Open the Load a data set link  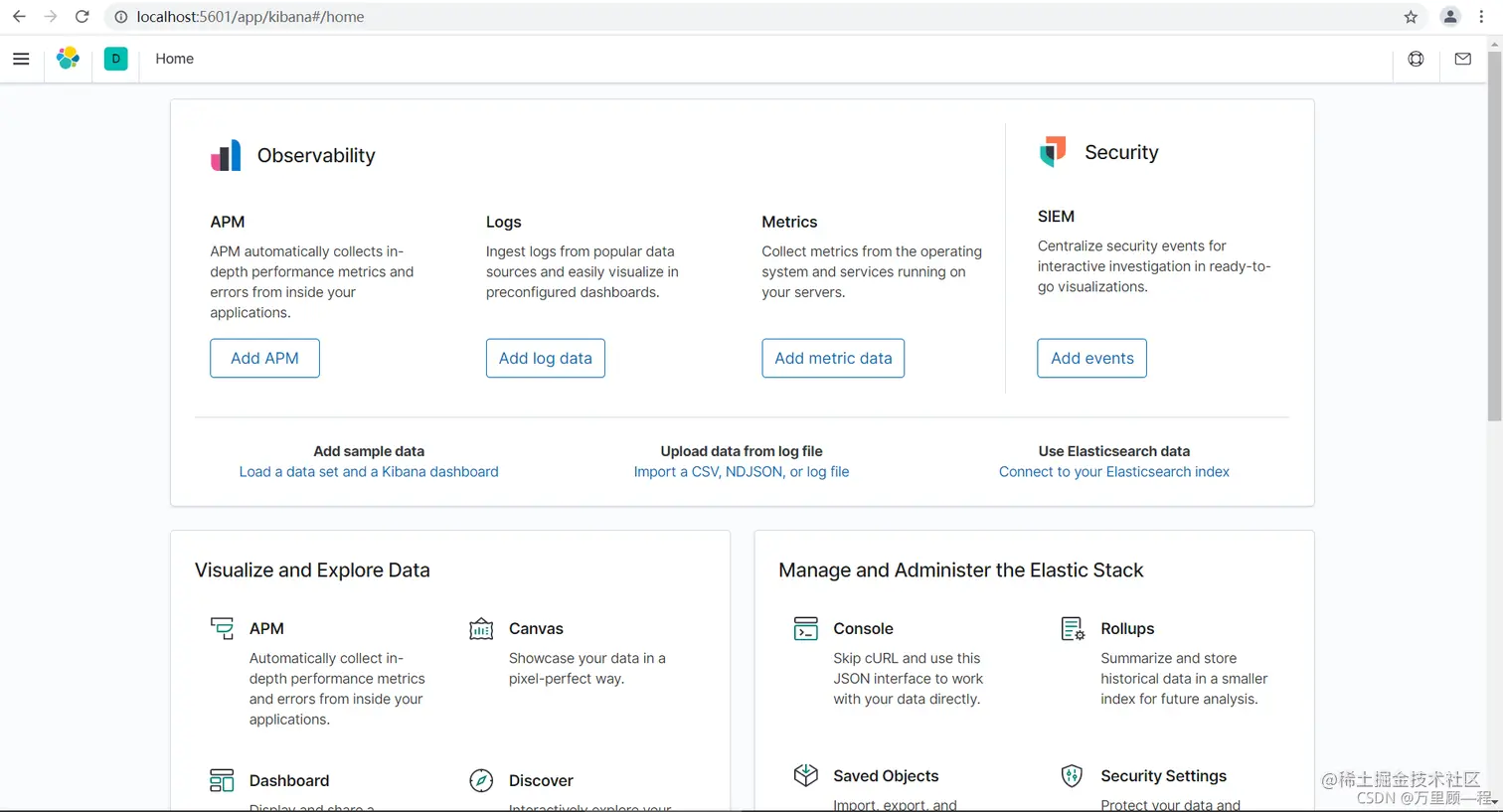[x=369, y=472]
